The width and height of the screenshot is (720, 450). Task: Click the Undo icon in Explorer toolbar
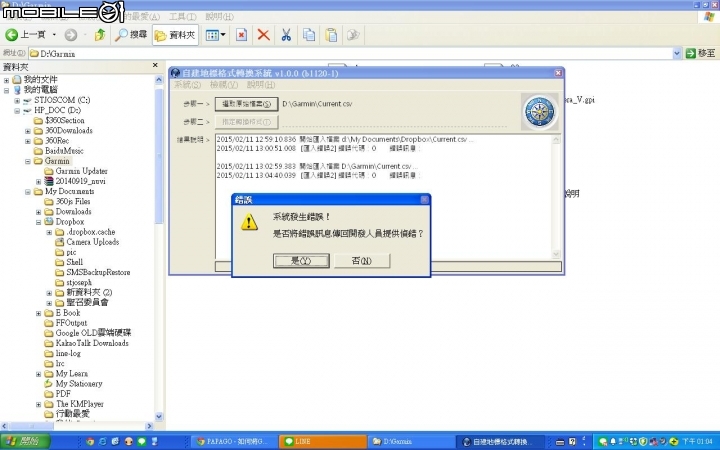[x=353, y=35]
